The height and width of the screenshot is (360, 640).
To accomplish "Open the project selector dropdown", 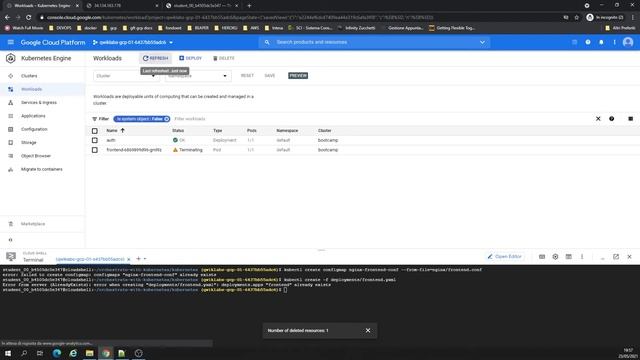I will click(133, 42).
